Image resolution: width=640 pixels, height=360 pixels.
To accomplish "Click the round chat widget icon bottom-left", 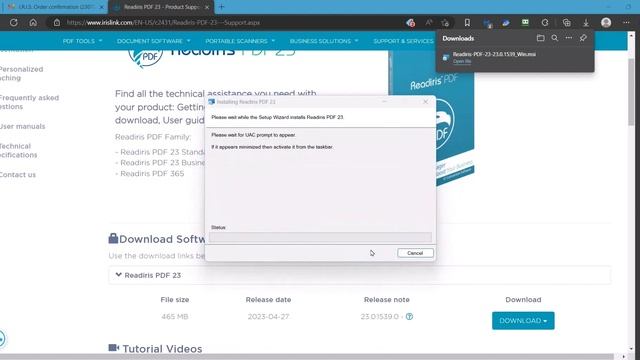I will click(2, 338).
